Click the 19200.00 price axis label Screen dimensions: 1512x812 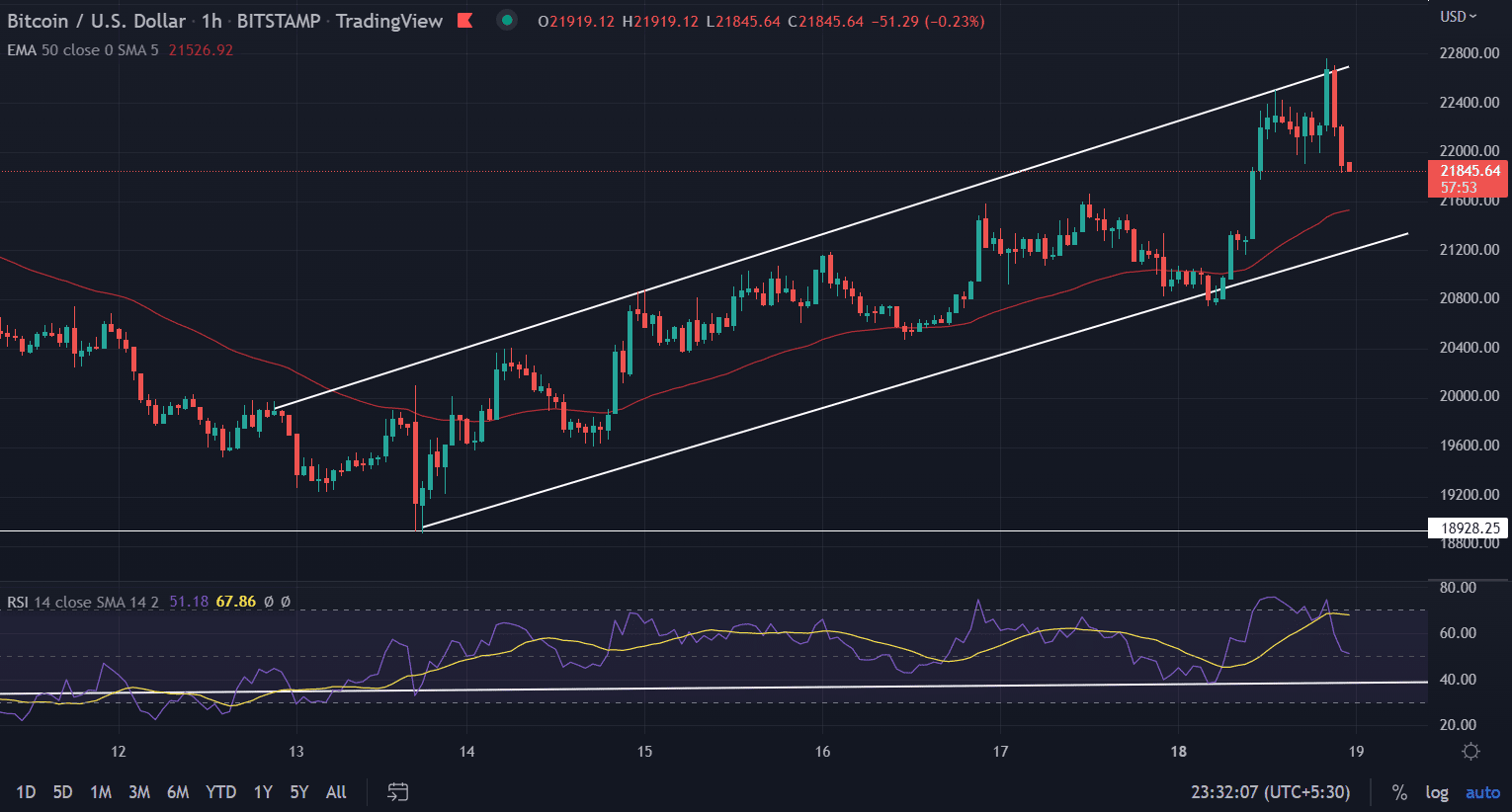pyautogui.click(x=1470, y=495)
